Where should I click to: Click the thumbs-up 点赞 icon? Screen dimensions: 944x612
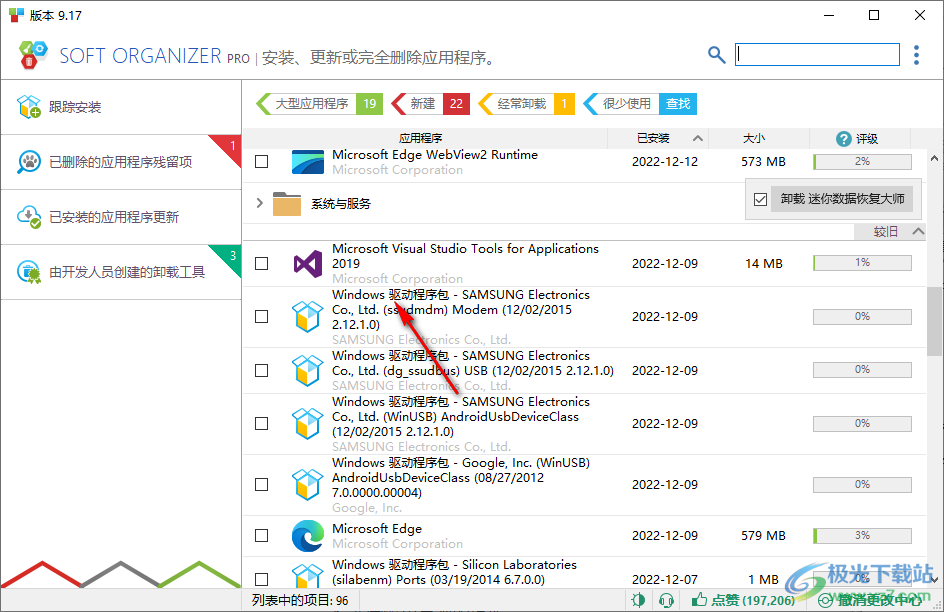(x=699, y=599)
